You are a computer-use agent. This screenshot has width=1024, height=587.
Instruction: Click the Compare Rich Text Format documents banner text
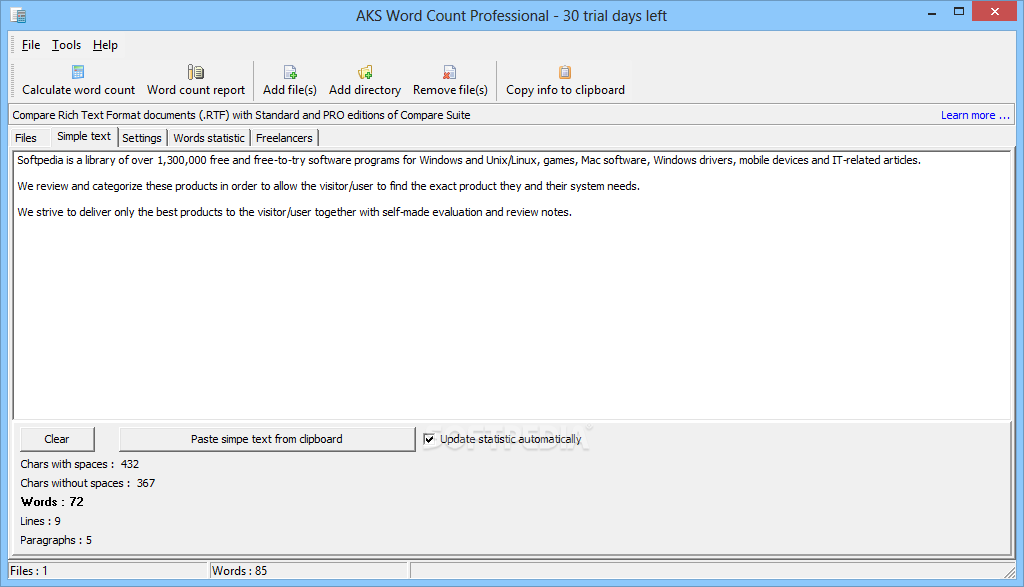(x=241, y=115)
